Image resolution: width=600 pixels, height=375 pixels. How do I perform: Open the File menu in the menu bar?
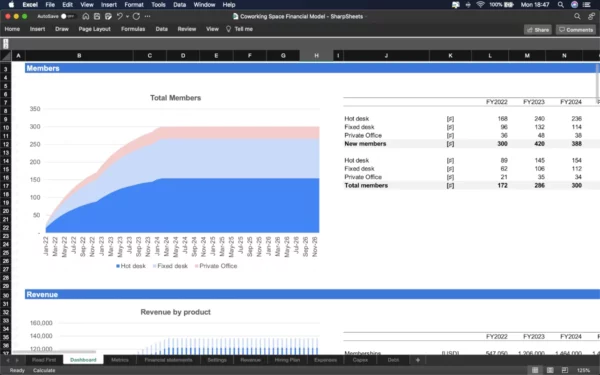click(x=50, y=5)
